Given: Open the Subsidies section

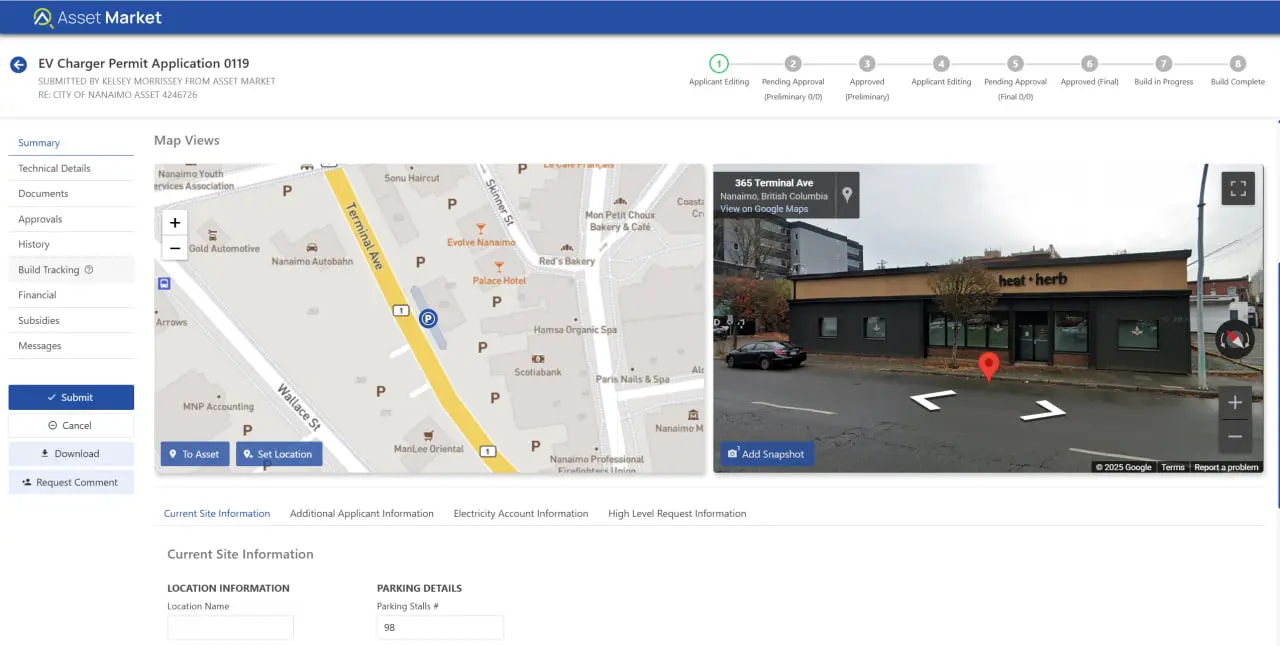Looking at the screenshot, I should 71,321.
